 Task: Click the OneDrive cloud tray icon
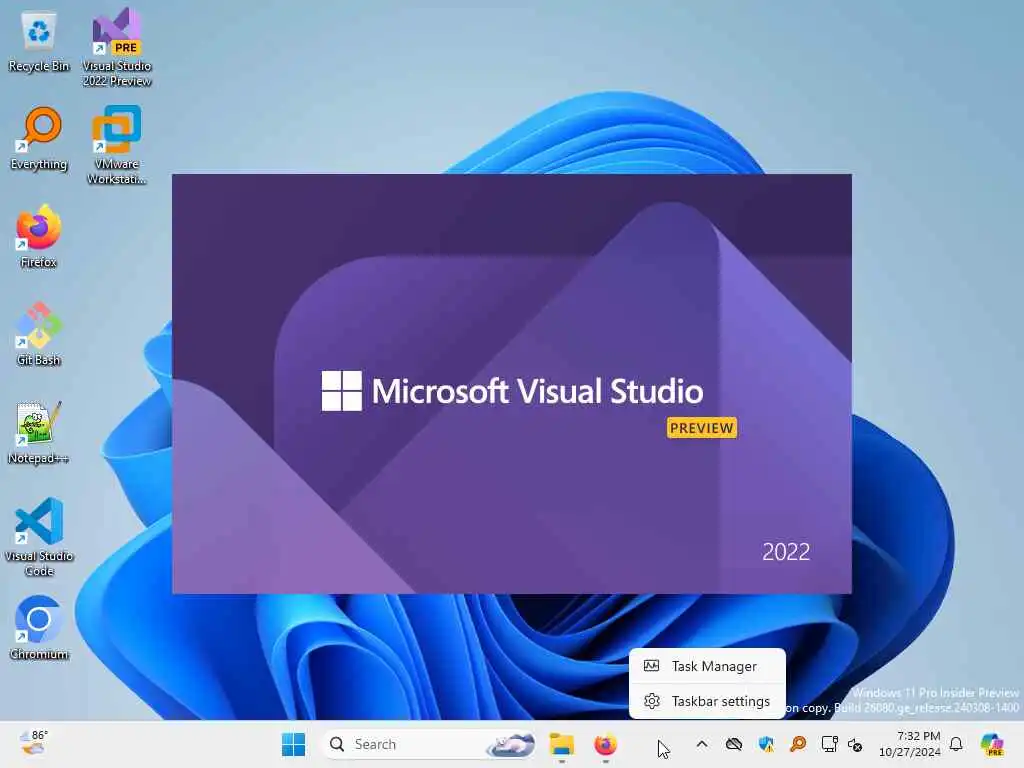734,744
